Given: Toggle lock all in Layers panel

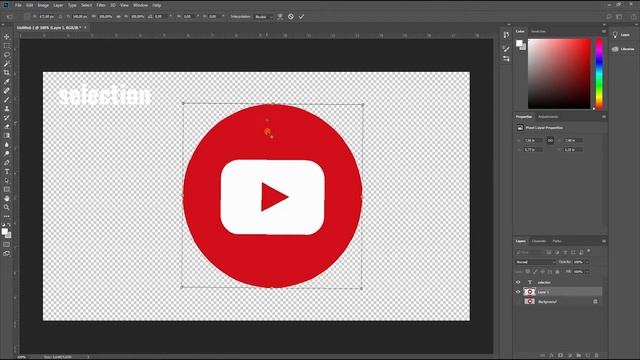Looking at the screenshot, I should pyautogui.click(x=558, y=272).
